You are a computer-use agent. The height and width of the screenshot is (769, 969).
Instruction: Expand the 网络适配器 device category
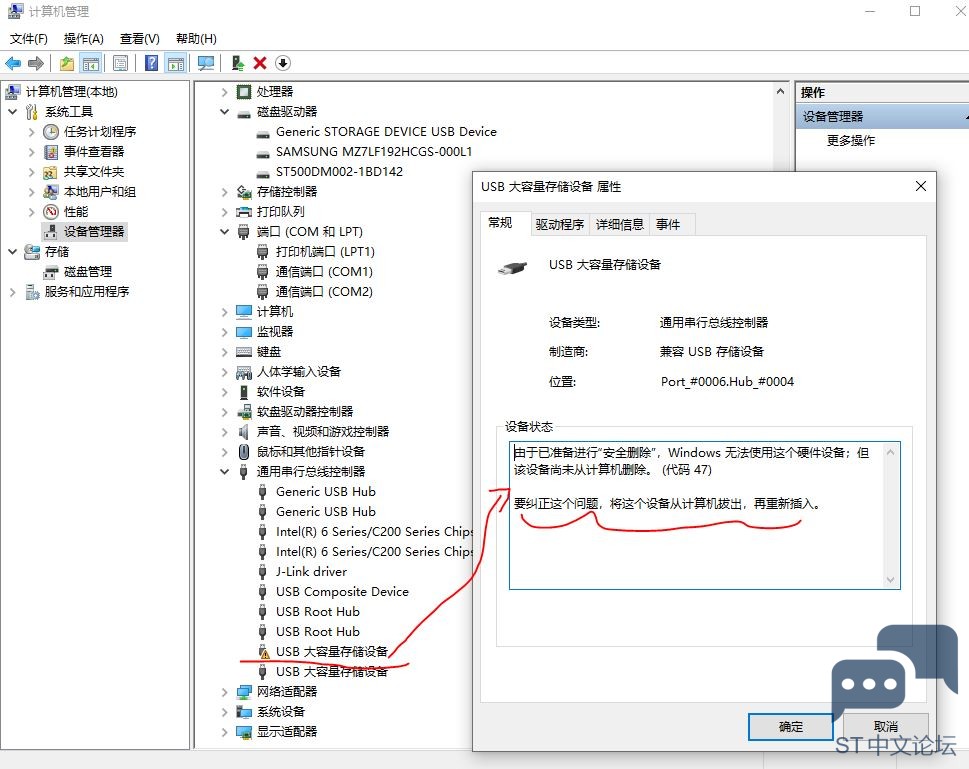[x=224, y=692]
